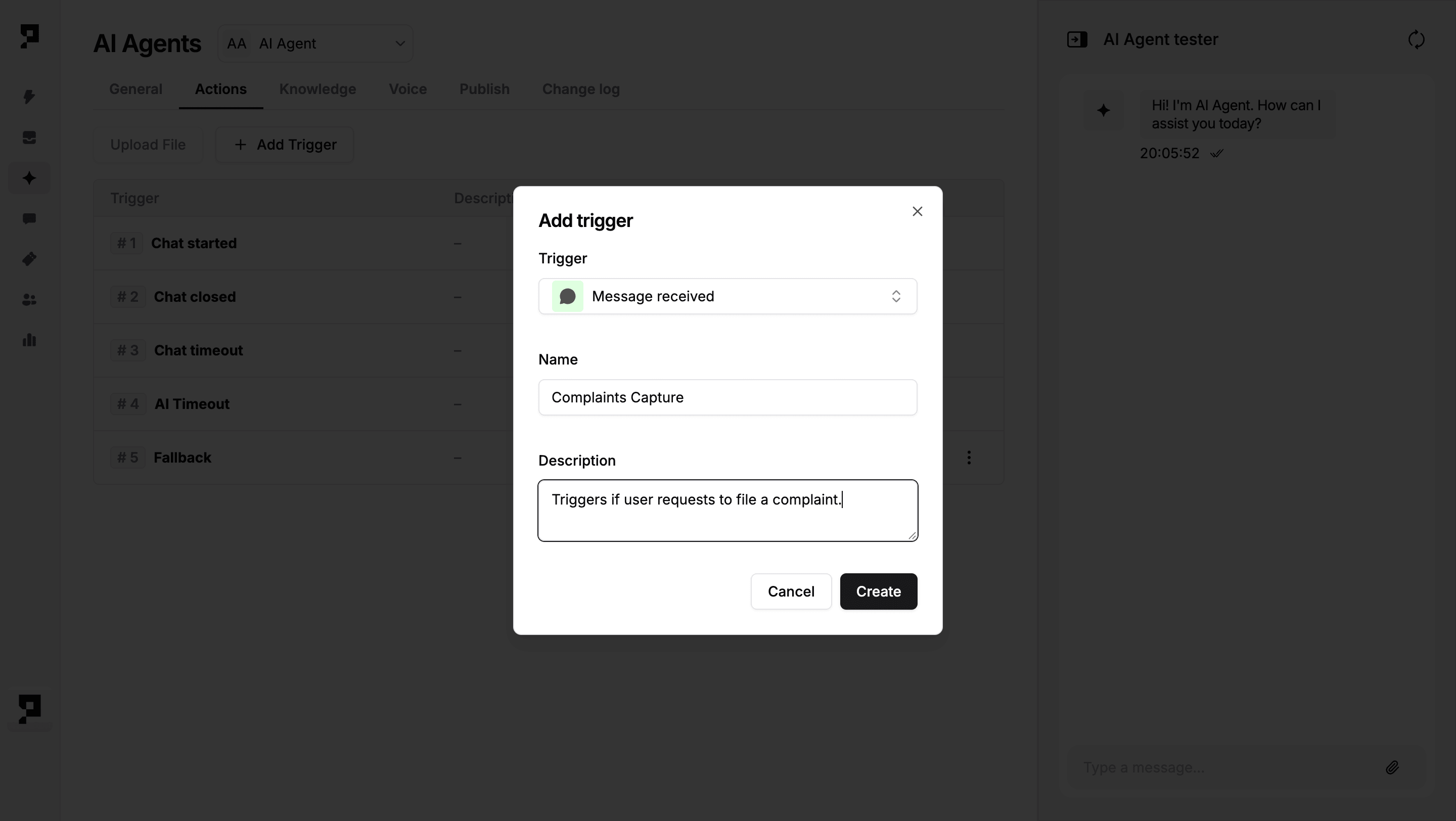Open the inbox tray sidebar icon
Image resolution: width=1456 pixels, height=821 pixels.
pos(29,138)
